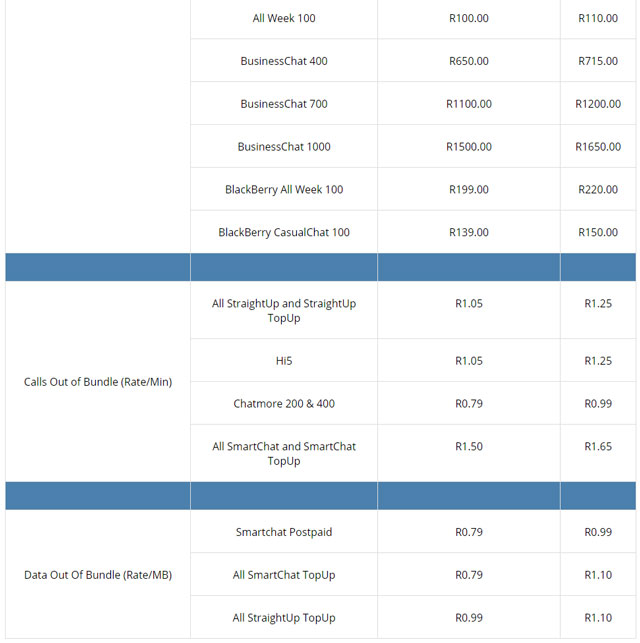Click the All Week 100 plan cell
Image resolution: width=640 pixels, height=643 pixels.
click(x=284, y=18)
